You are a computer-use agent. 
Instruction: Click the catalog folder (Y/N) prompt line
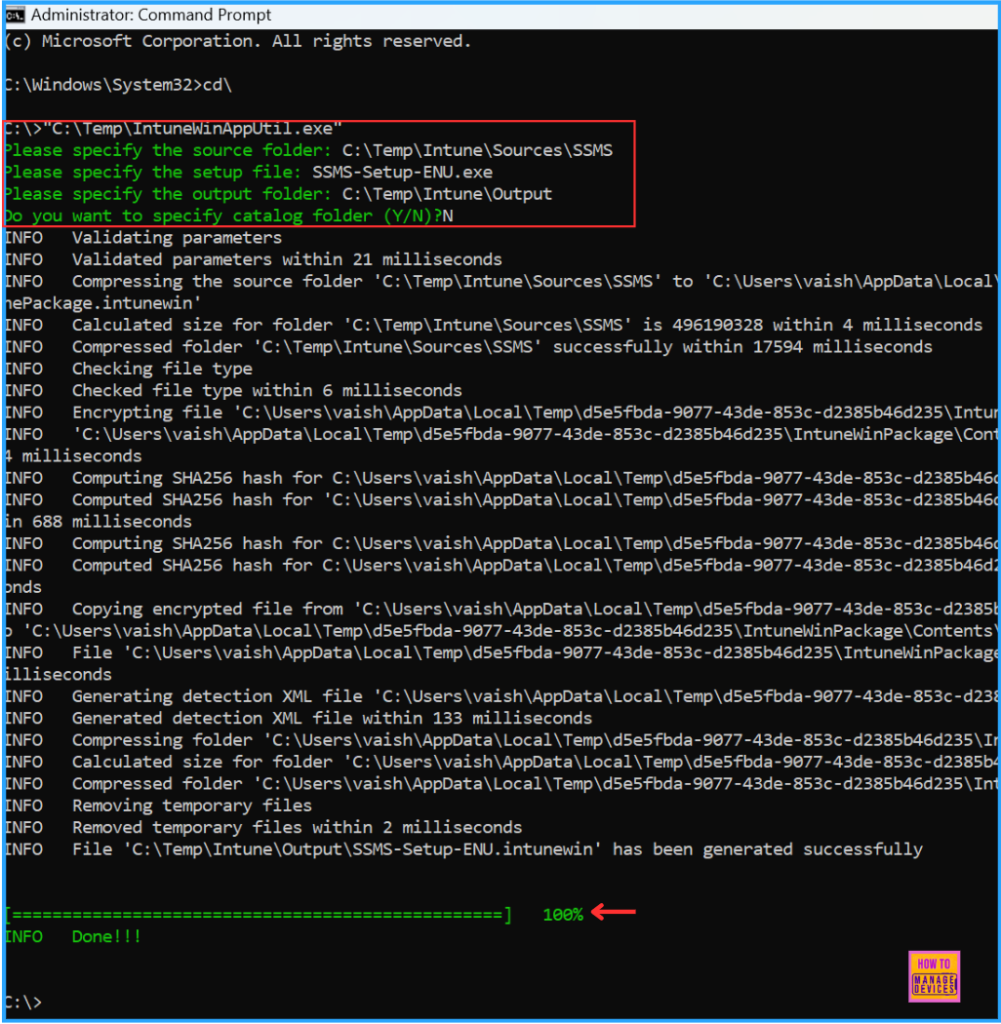pos(229,216)
